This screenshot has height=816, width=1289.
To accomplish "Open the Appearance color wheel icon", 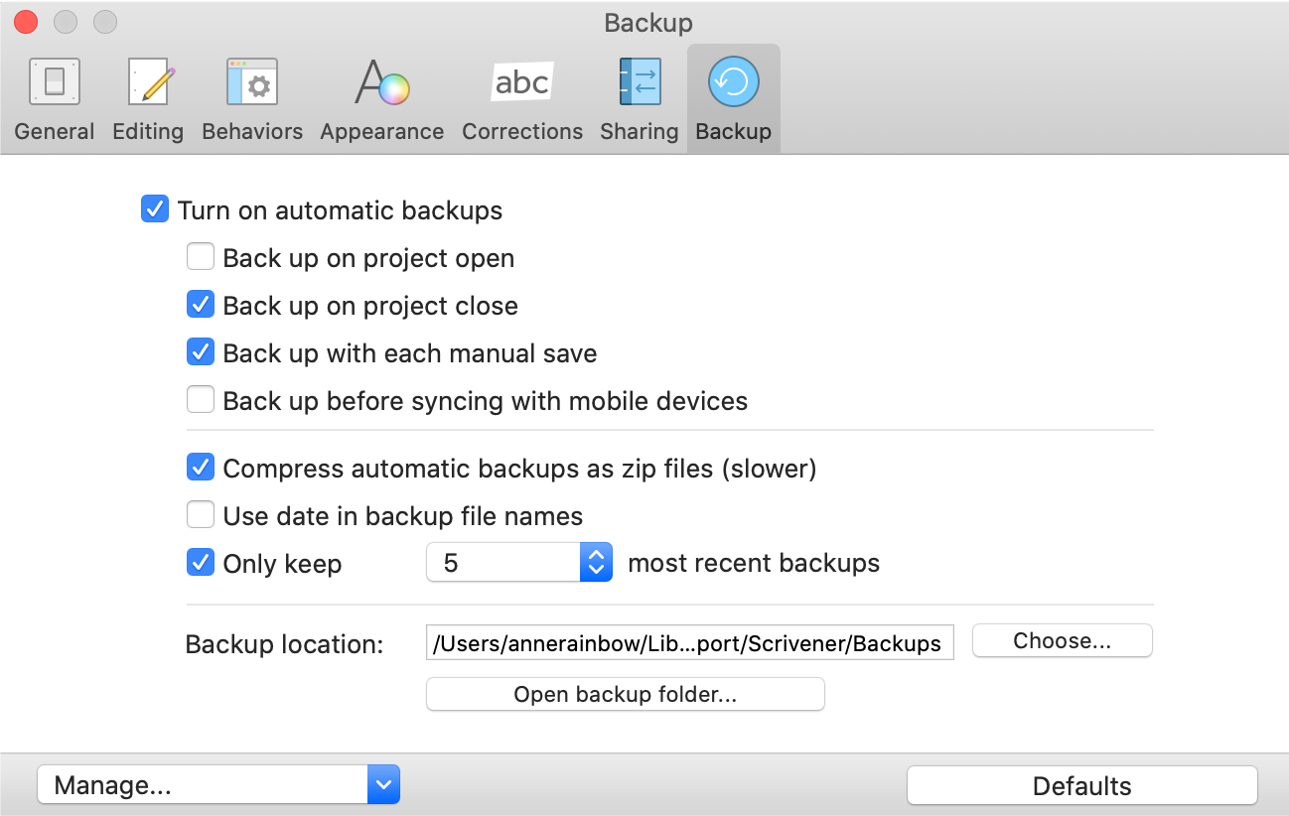I will tap(382, 82).
